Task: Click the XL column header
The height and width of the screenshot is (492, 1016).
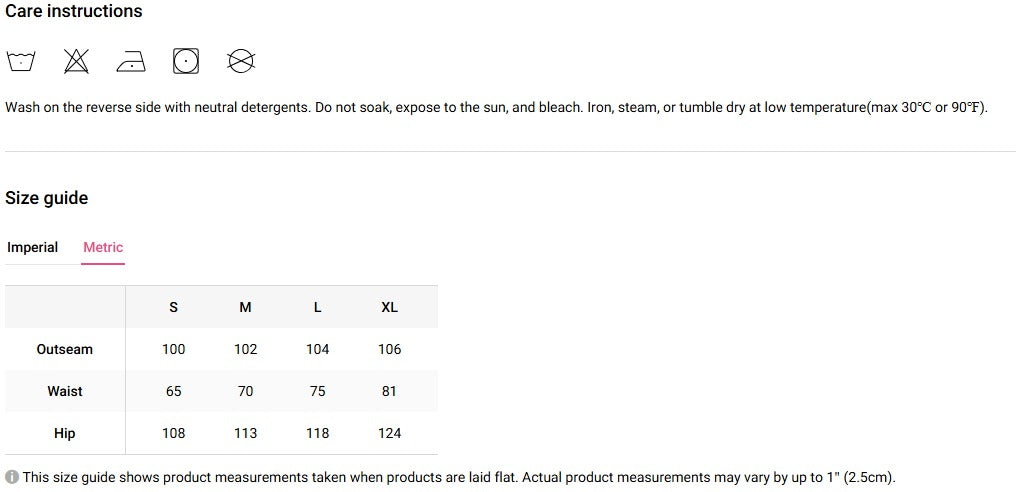Action: point(390,307)
